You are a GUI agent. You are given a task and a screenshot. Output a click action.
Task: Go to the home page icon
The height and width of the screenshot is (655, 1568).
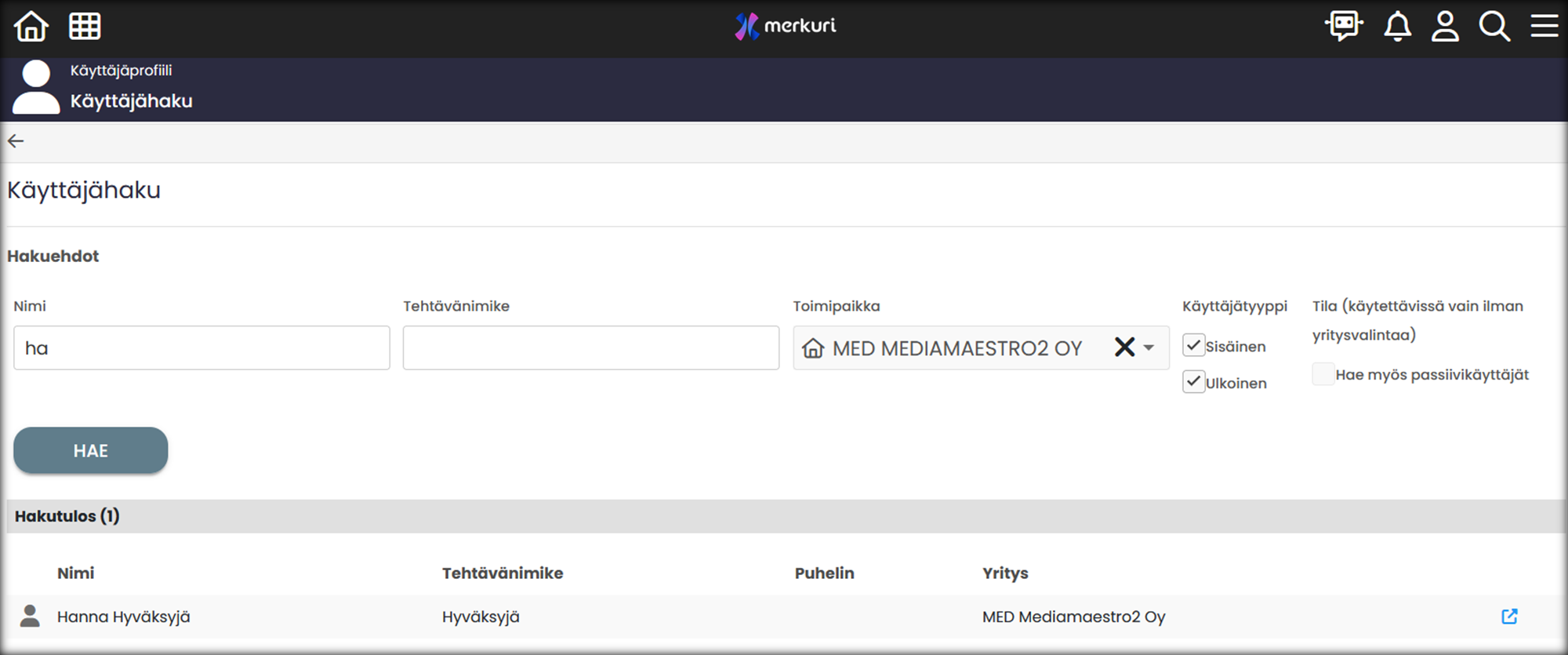coord(31,27)
